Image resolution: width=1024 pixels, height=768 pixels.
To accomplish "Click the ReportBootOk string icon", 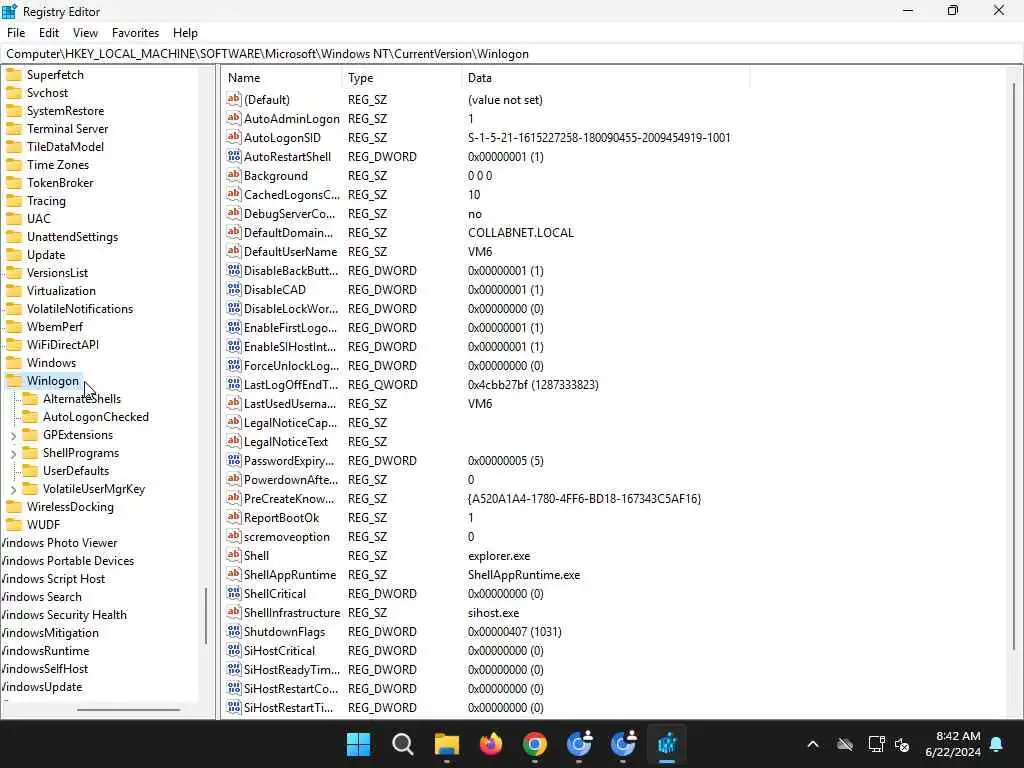I will 234,517.
